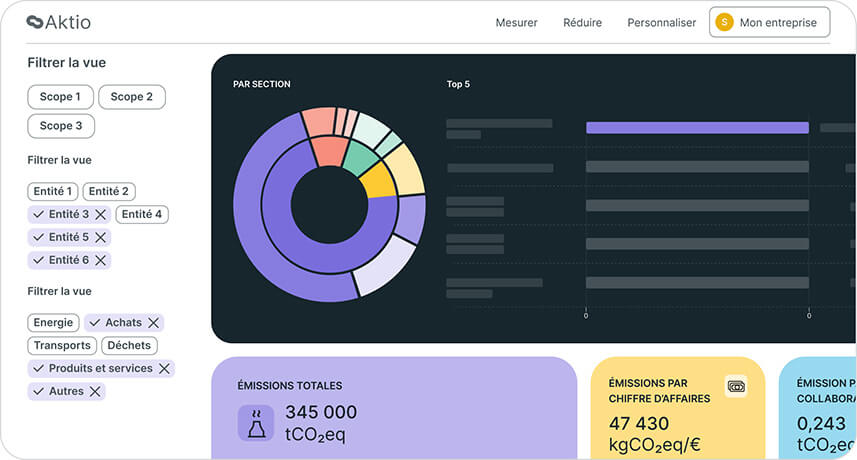Click the highlighted purple Top 5 bar
The height and width of the screenshot is (460, 857).
point(697,128)
